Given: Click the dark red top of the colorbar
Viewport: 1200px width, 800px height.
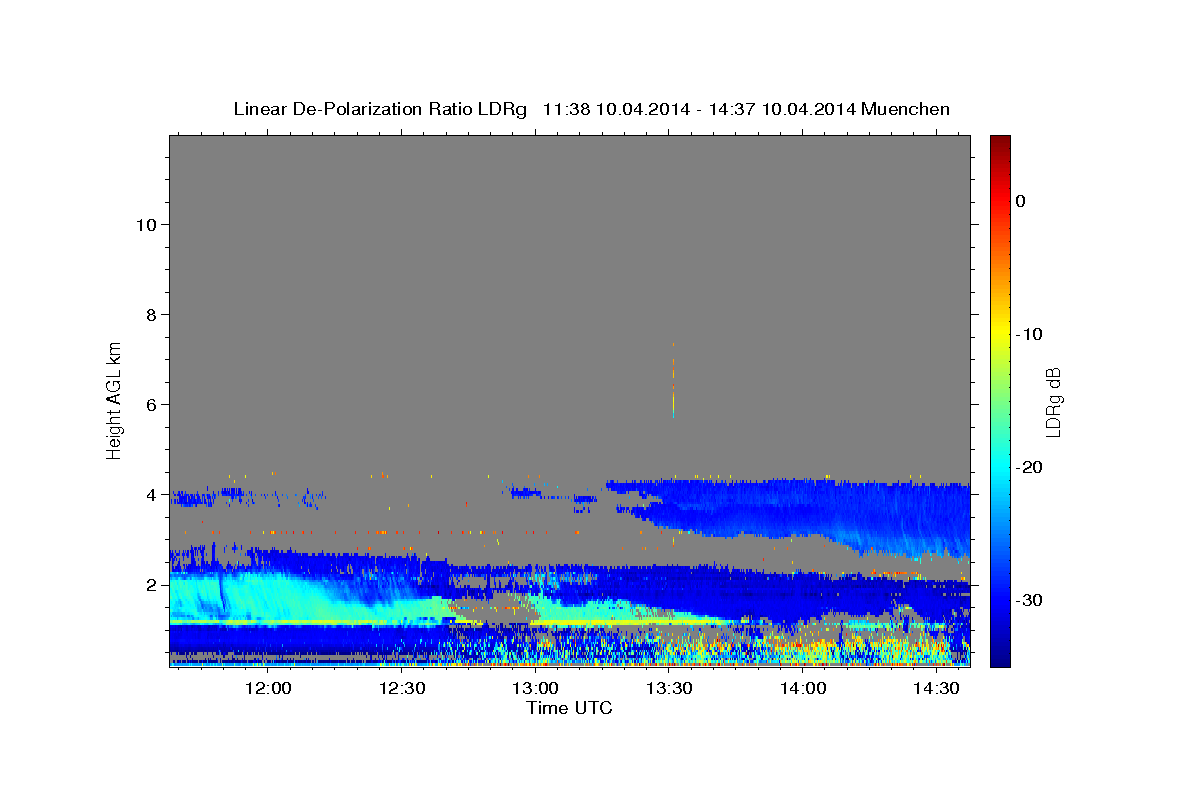Looking at the screenshot, I should coord(999,143).
